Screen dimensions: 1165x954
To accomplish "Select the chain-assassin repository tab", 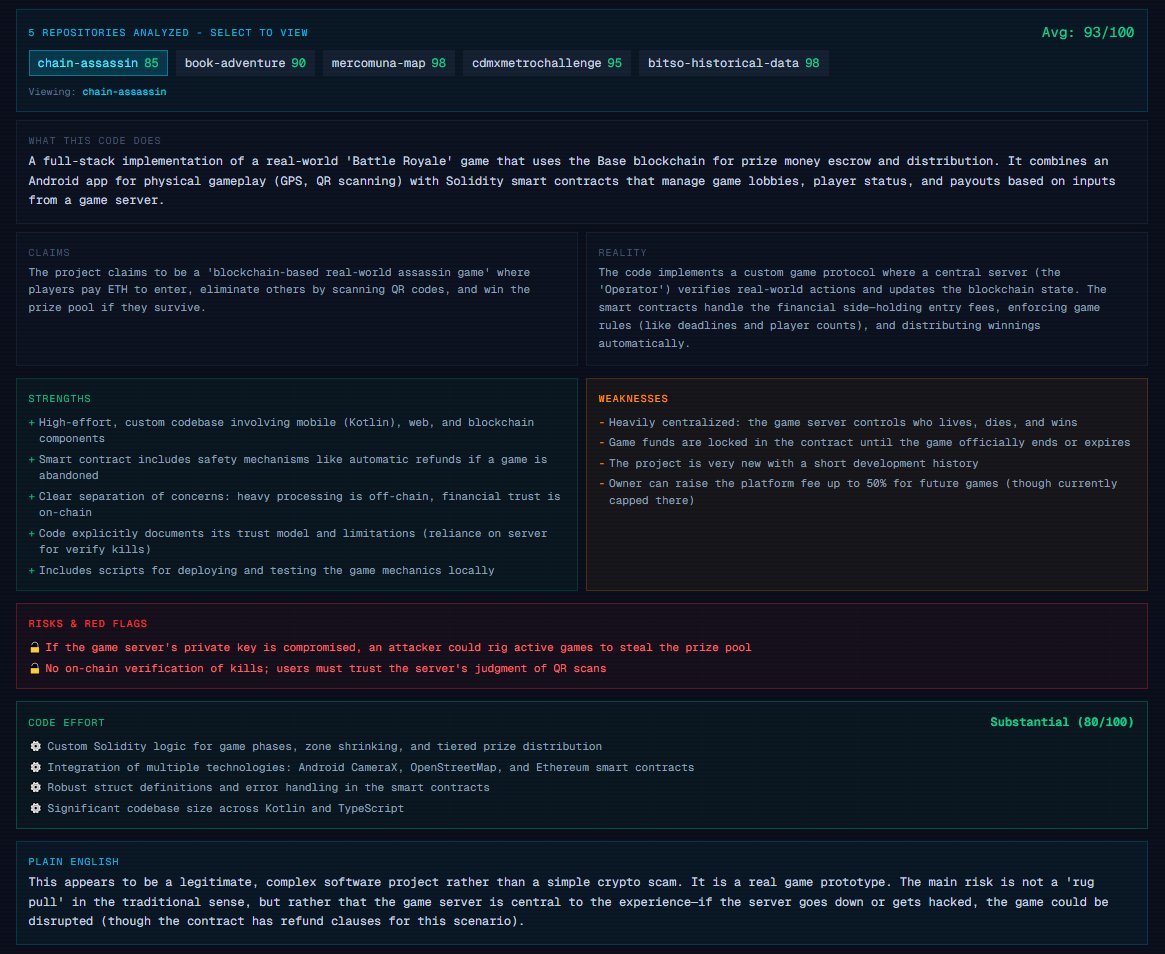I will (x=98, y=63).
